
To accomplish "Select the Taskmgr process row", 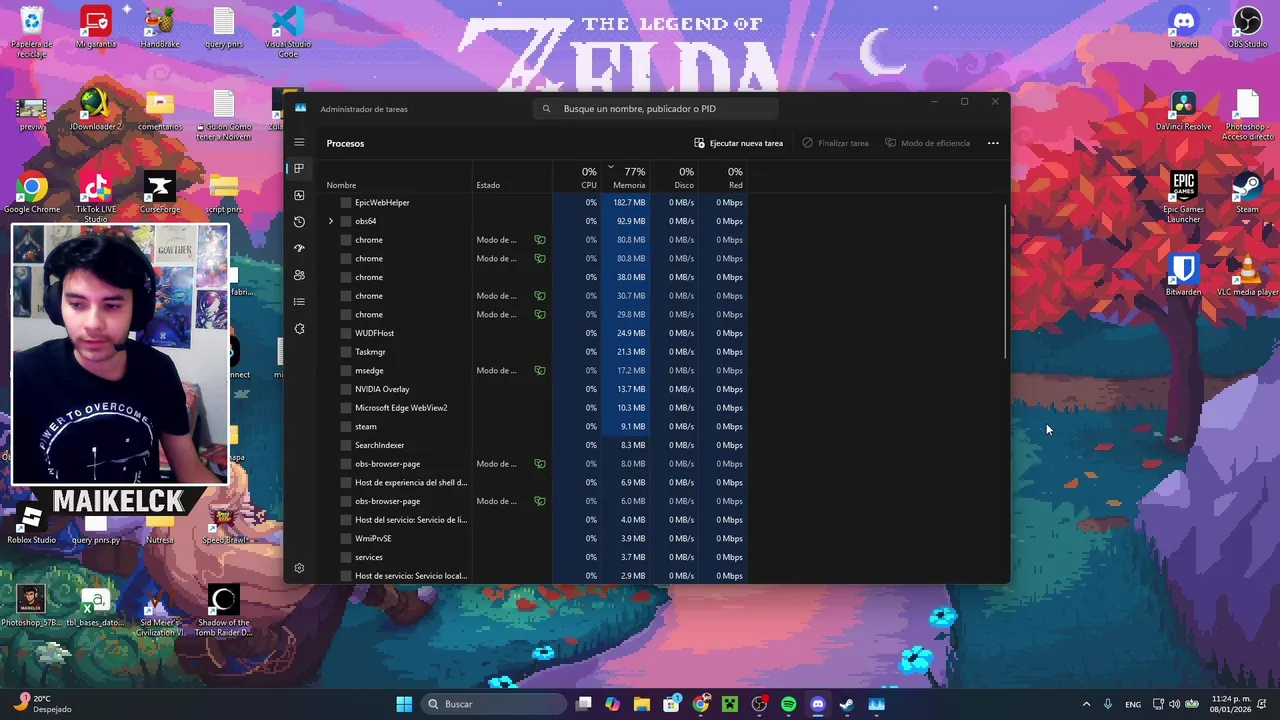I will click(534, 352).
